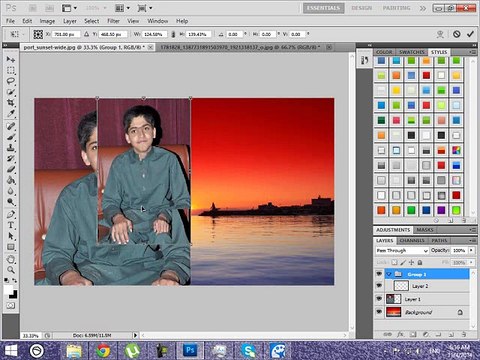
Task: Open the Layers panel options menu
Action: [x=472, y=240]
